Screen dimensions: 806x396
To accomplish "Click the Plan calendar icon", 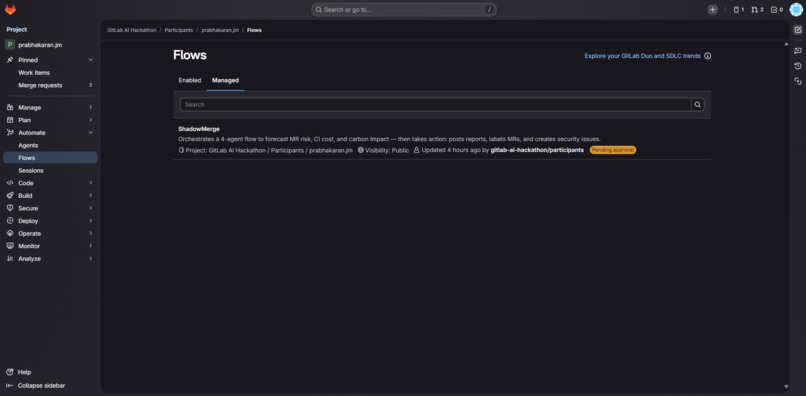I will [x=10, y=120].
